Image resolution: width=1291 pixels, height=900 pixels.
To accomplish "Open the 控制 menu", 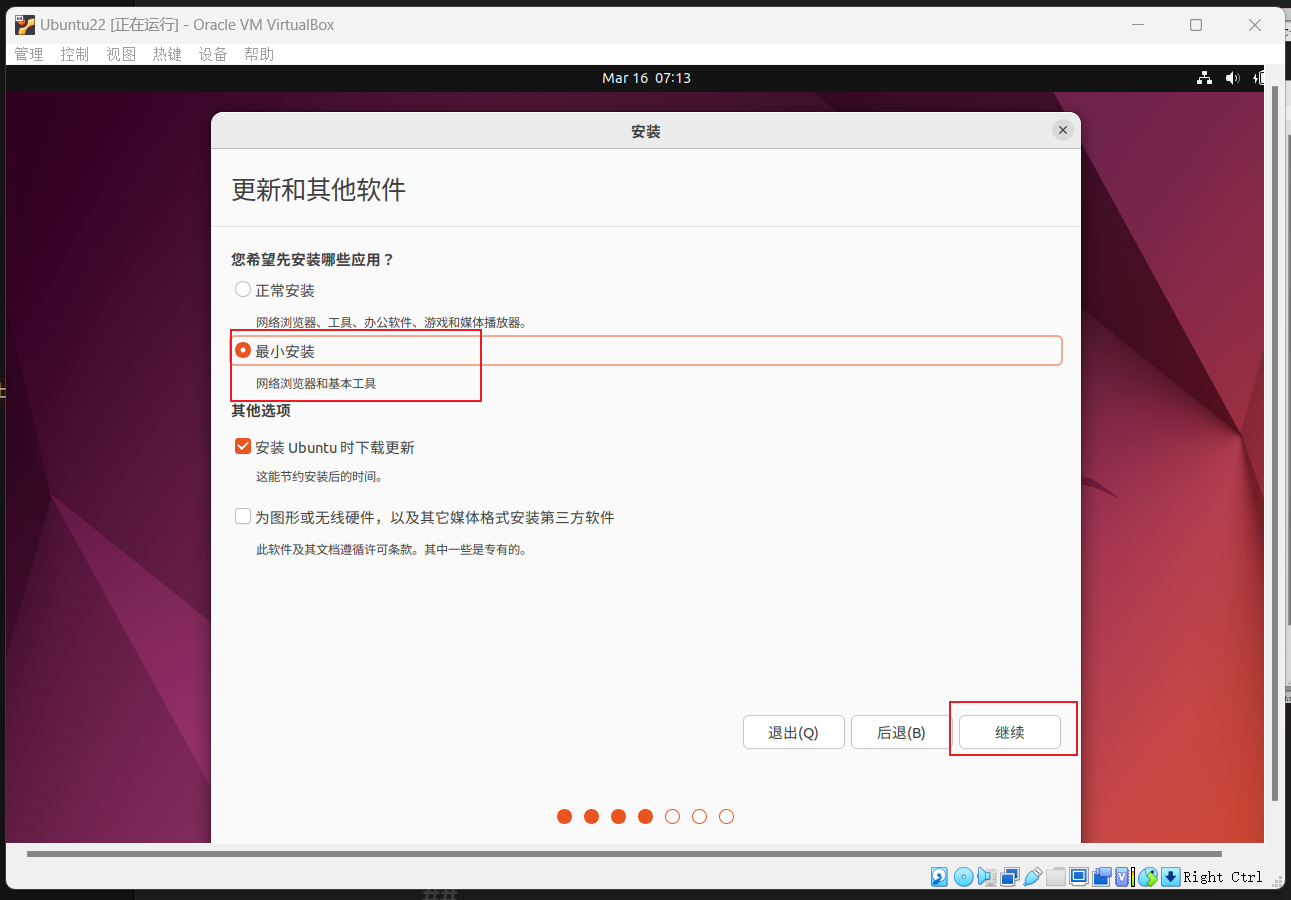I will pos(75,54).
